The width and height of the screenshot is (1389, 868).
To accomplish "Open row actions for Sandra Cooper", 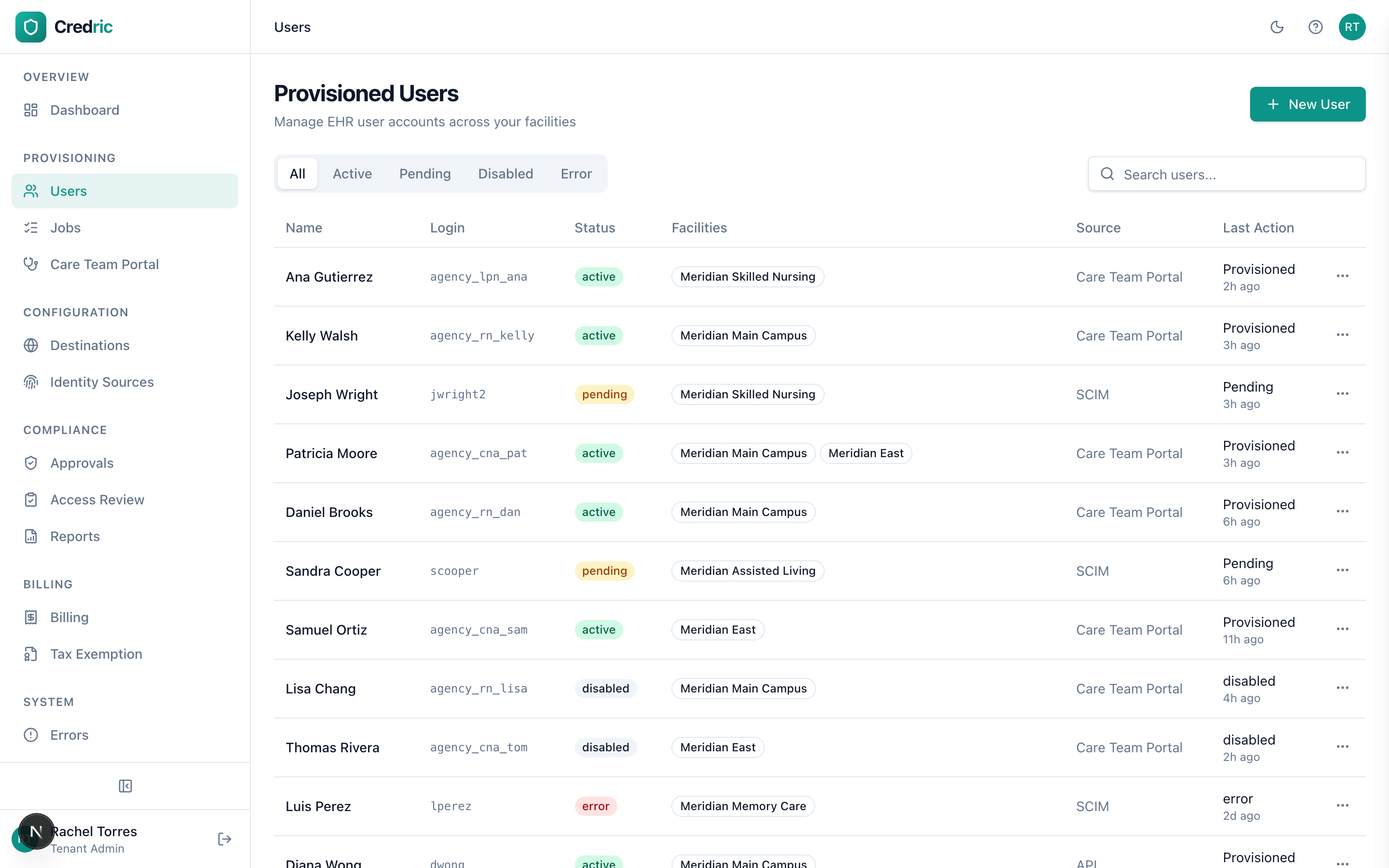I will 1342,570.
